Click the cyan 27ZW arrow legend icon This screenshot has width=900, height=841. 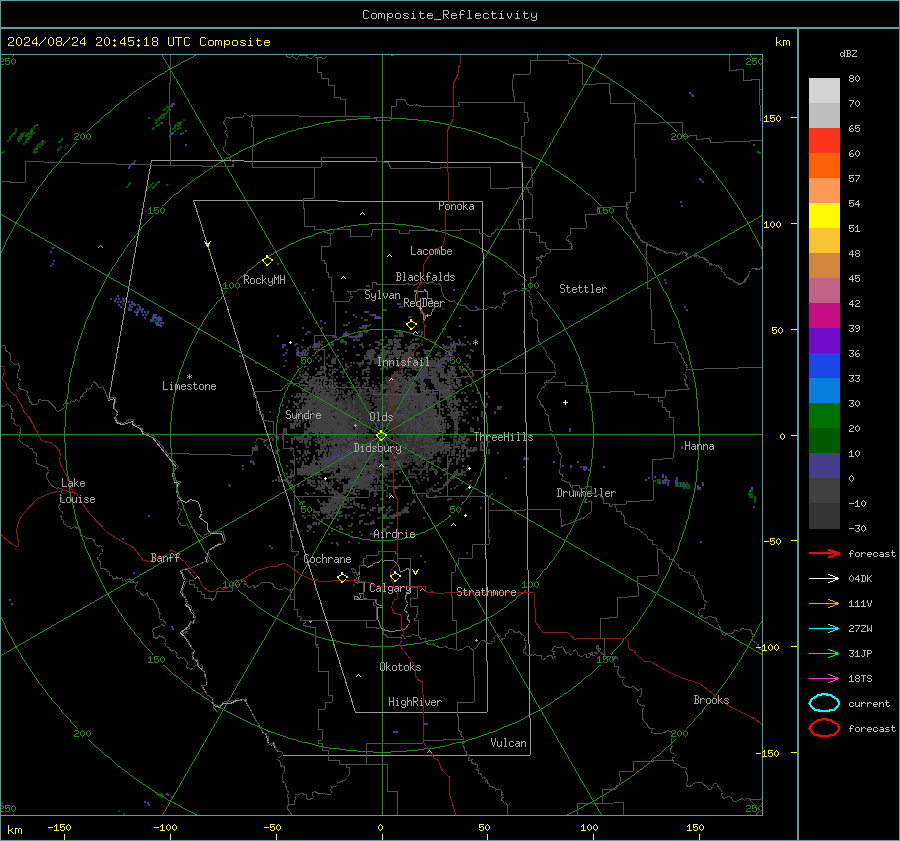pyautogui.click(x=824, y=629)
